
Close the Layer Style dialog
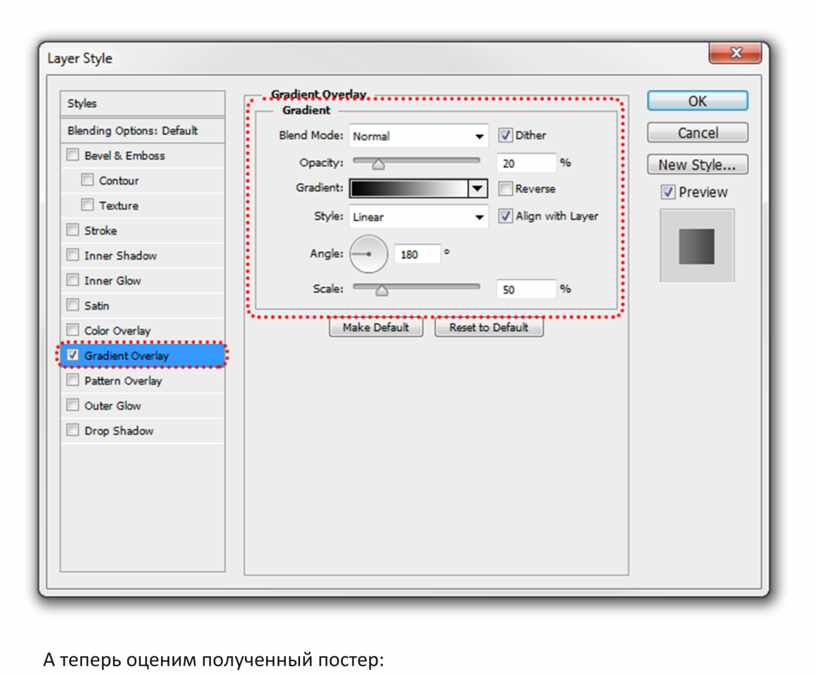735,53
